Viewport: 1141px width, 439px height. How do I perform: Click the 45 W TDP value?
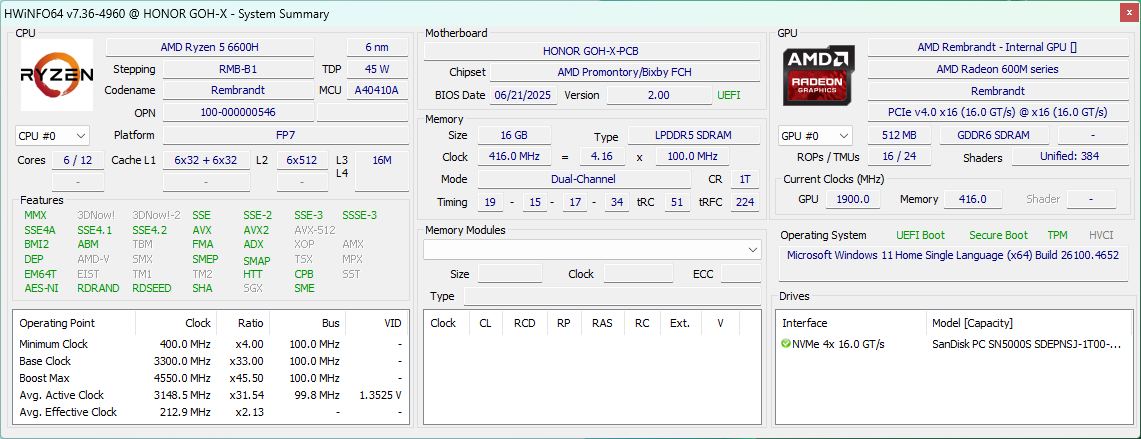(x=378, y=69)
